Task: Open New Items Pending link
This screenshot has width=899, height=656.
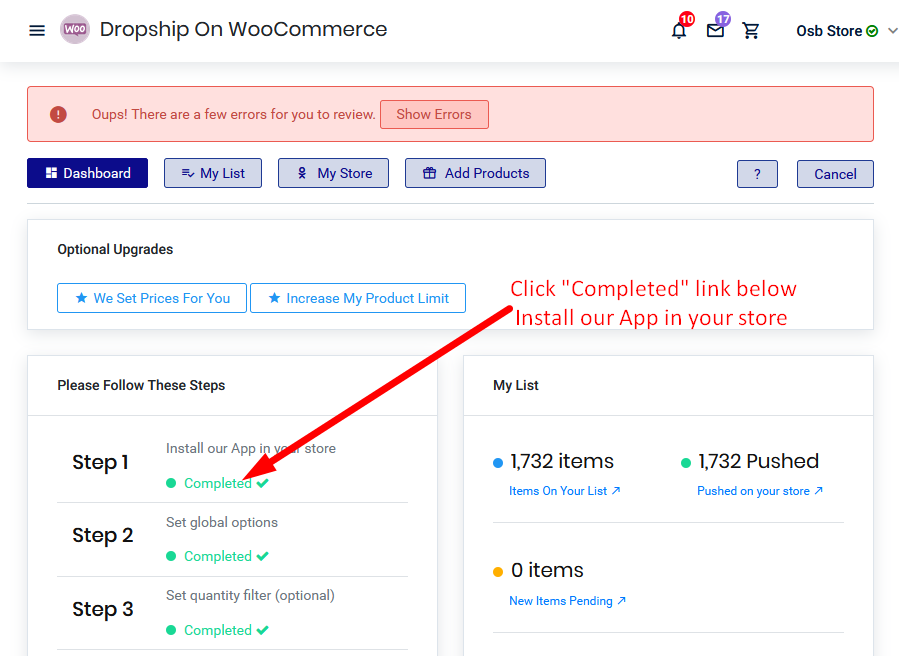Action: (567, 601)
